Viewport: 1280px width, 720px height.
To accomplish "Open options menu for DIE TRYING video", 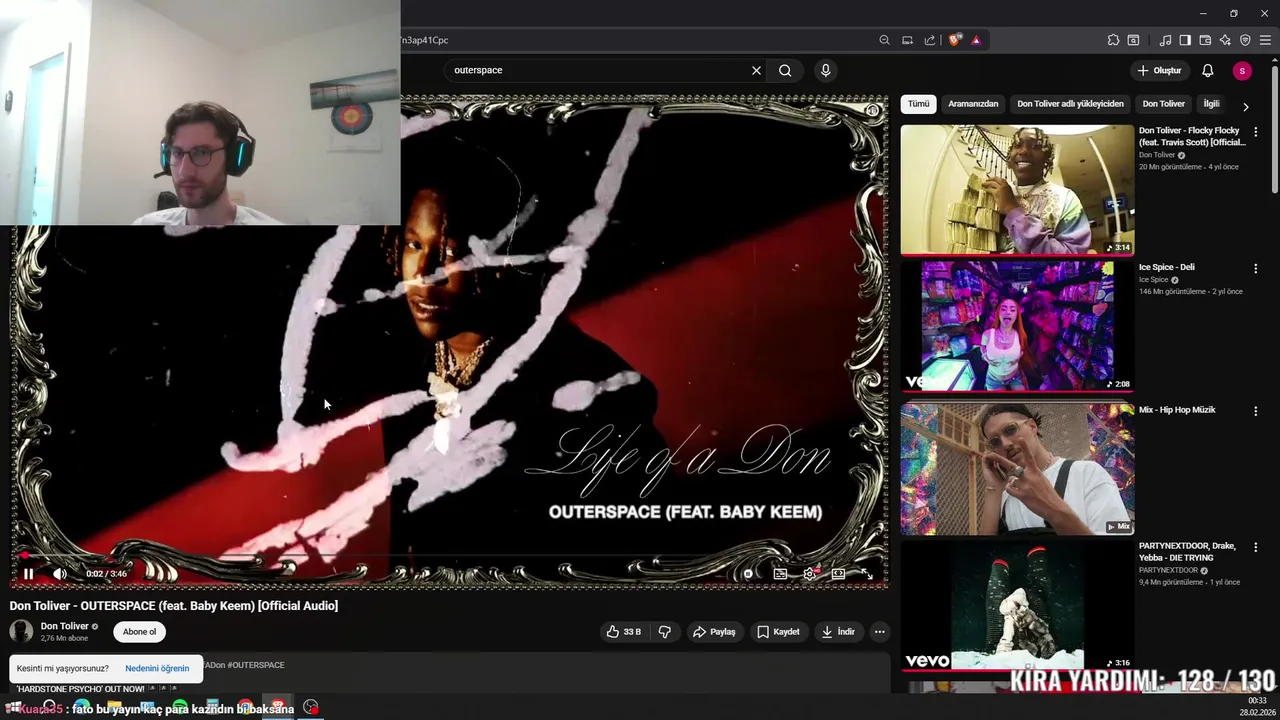I will coord(1255,547).
